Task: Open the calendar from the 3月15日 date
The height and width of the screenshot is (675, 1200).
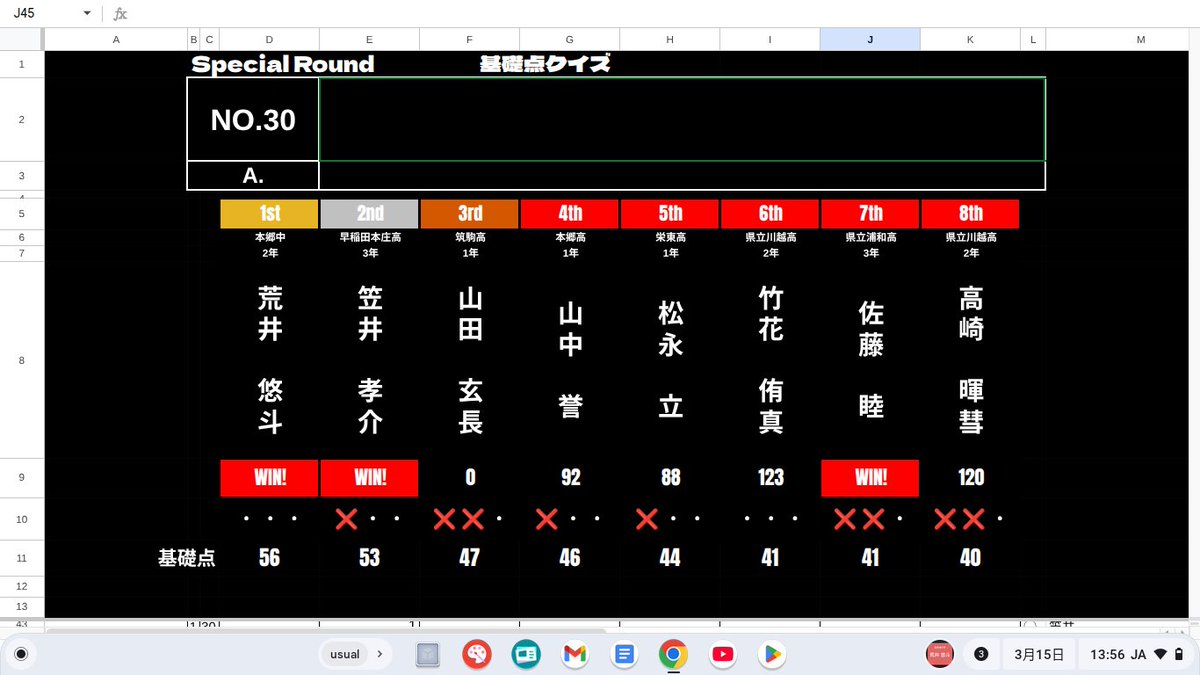Action: coord(1039,654)
